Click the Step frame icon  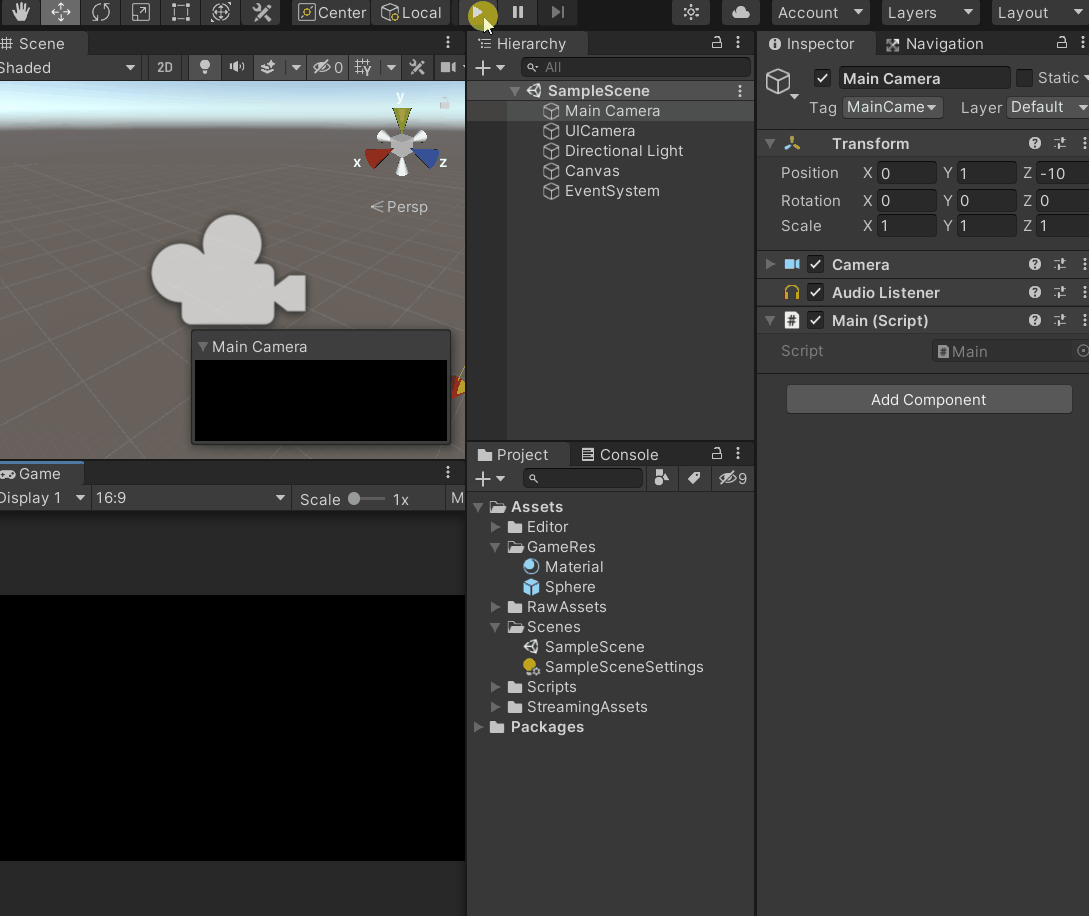coord(556,13)
